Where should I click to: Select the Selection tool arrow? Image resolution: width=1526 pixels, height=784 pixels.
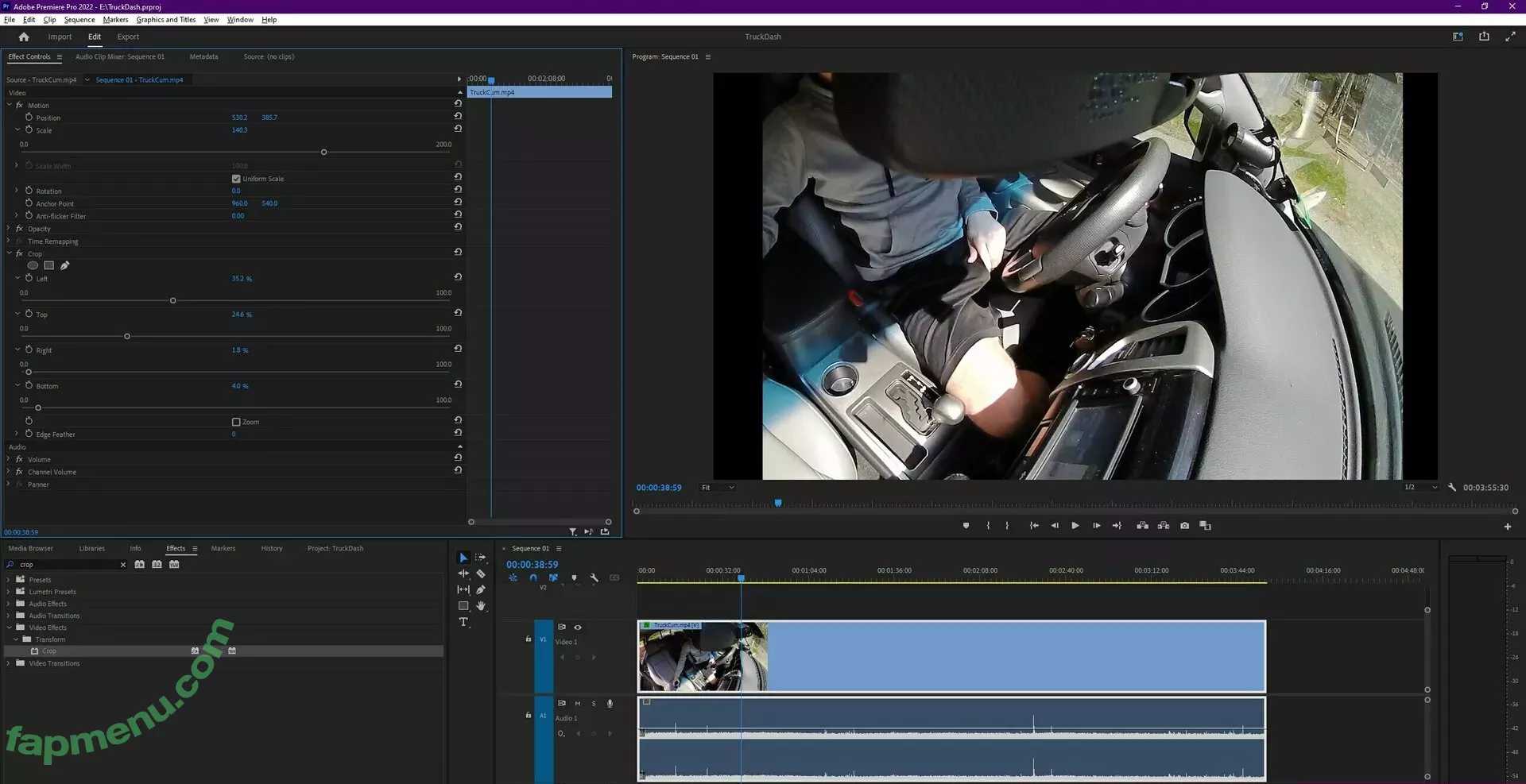coord(463,558)
